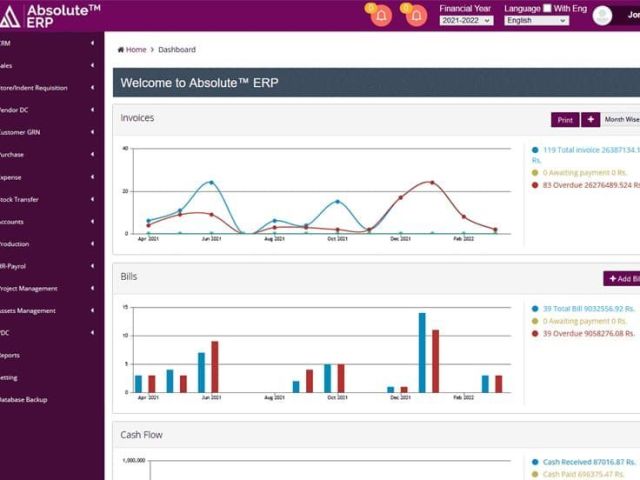Go to the Home breadcrumb link
The width and height of the screenshot is (640, 480).
[x=136, y=49]
